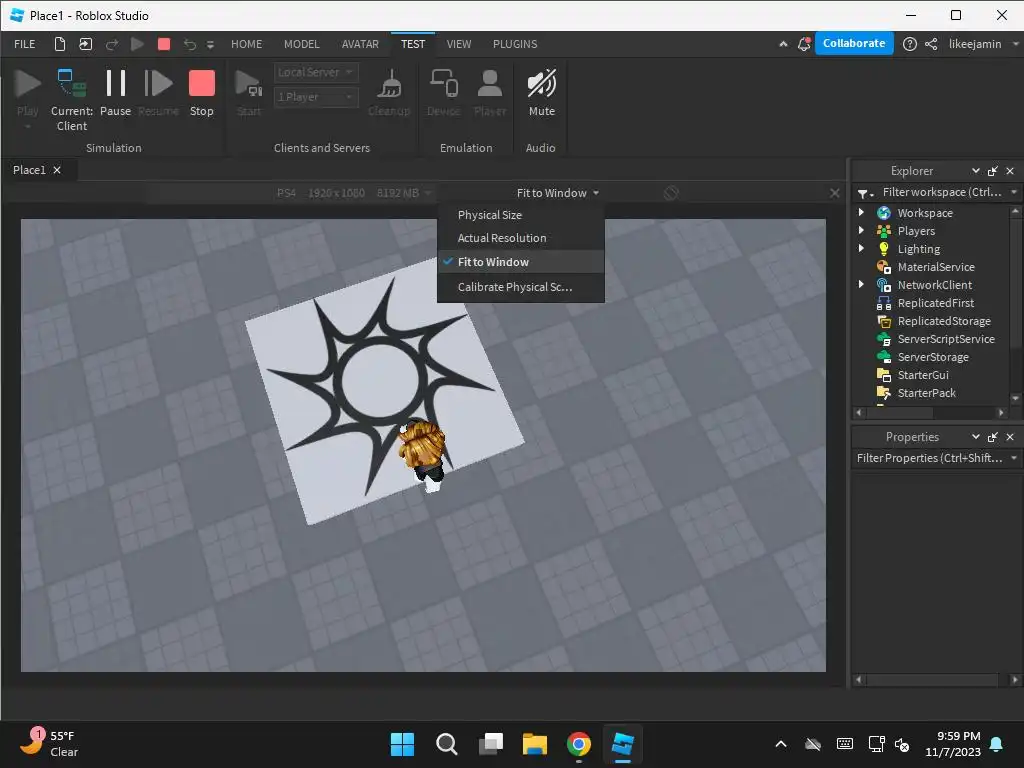Viewport: 1024px width, 768px height.
Task: Click the Filter workspace search field
Action: [x=942, y=192]
